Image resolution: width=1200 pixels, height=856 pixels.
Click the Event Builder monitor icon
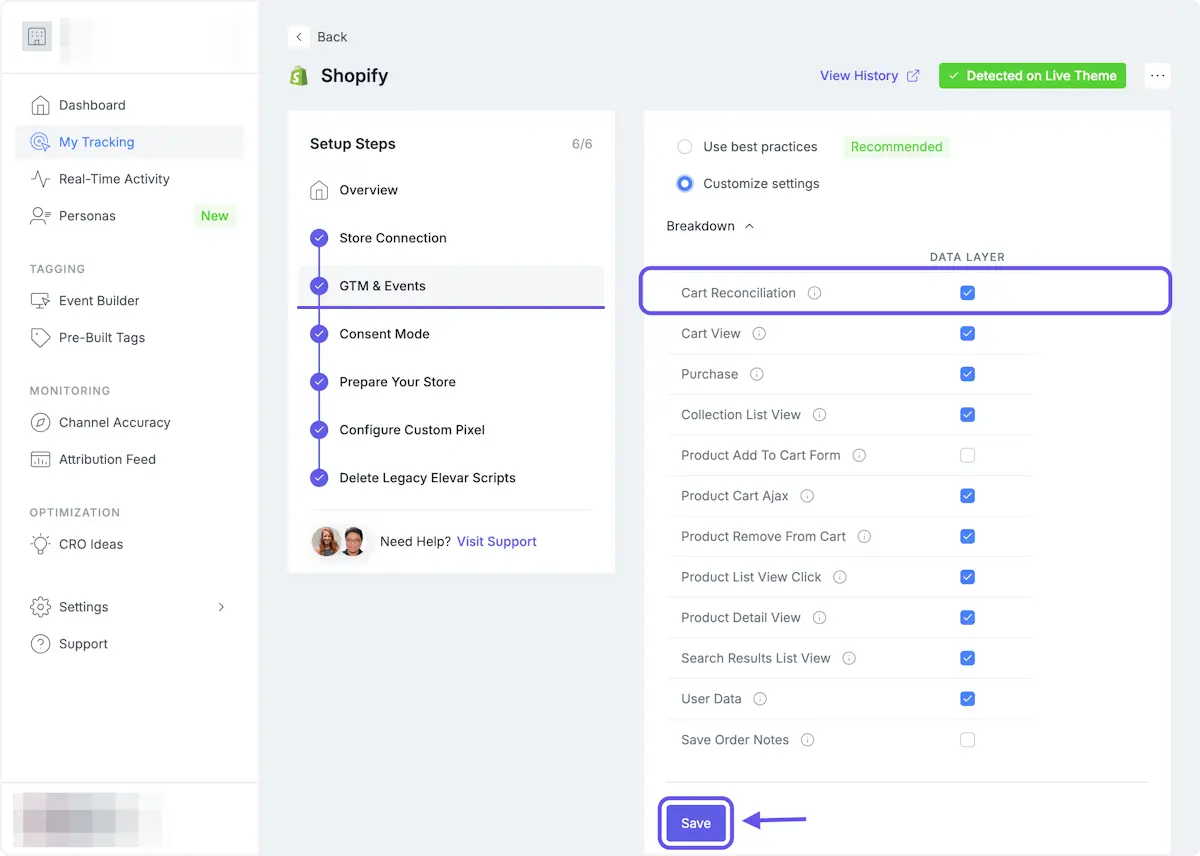click(x=40, y=301)
